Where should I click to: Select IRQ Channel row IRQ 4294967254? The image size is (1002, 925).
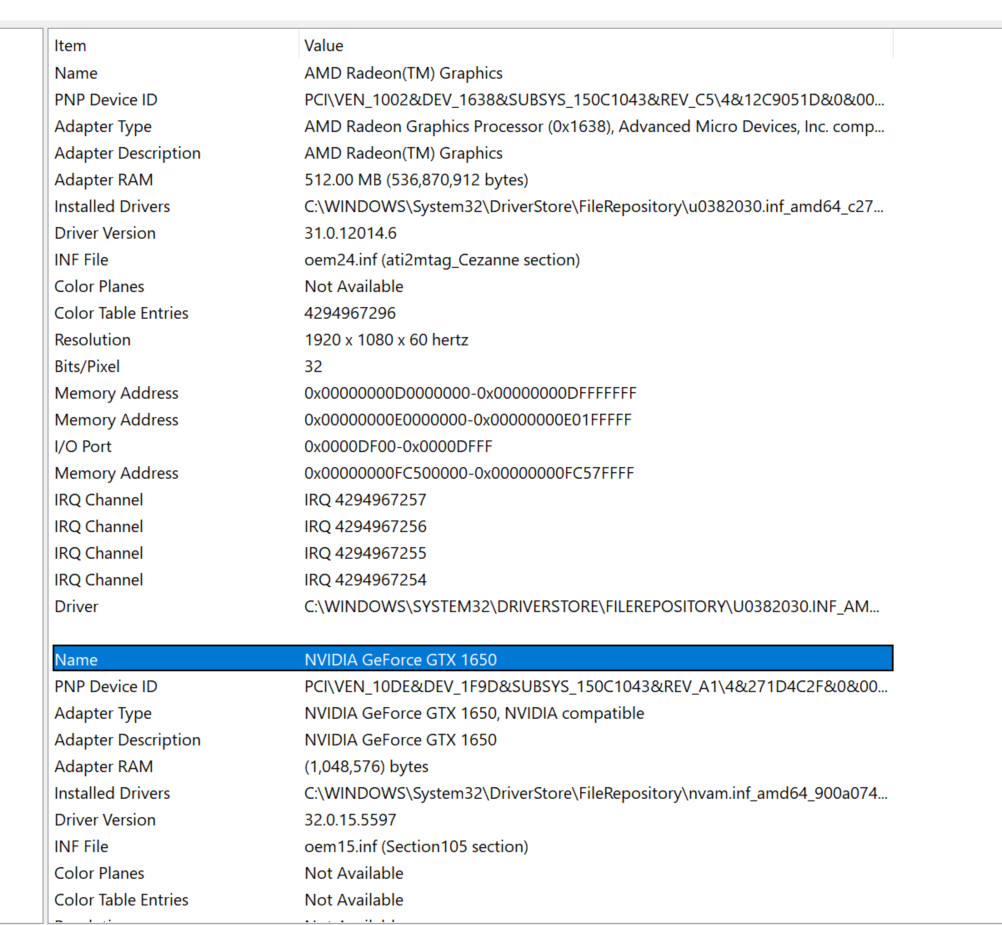click(473, 580)
